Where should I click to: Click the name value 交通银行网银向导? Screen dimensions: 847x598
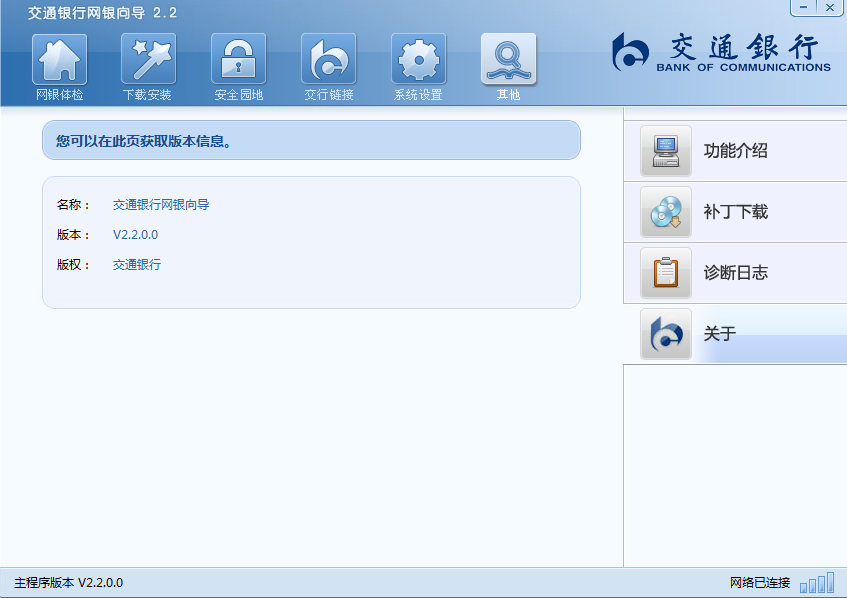161,205
